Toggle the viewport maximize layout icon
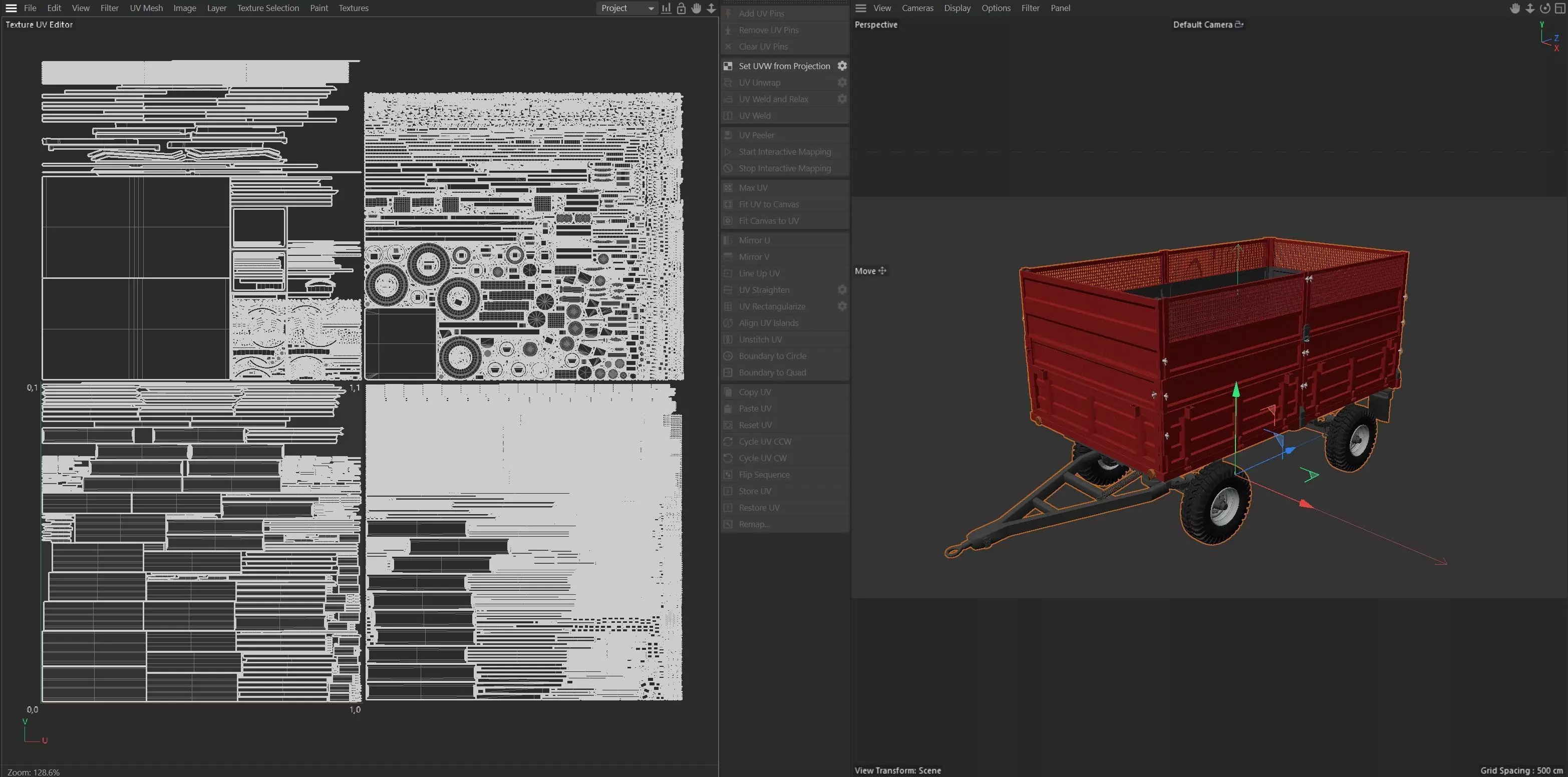This screenshot has width=1568, height=777. (x=1559, y=8)
